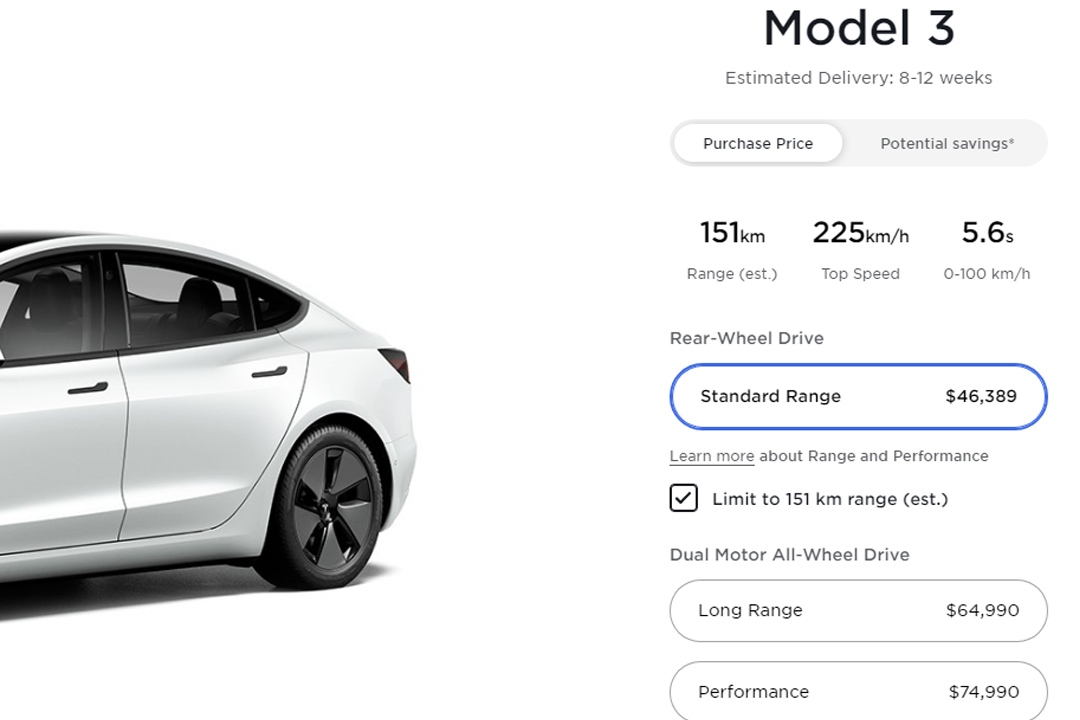The height and width of the screenshot is (720, 1080).
Task: Click the Model 3 heading
Action: click(x=858, y=29)
